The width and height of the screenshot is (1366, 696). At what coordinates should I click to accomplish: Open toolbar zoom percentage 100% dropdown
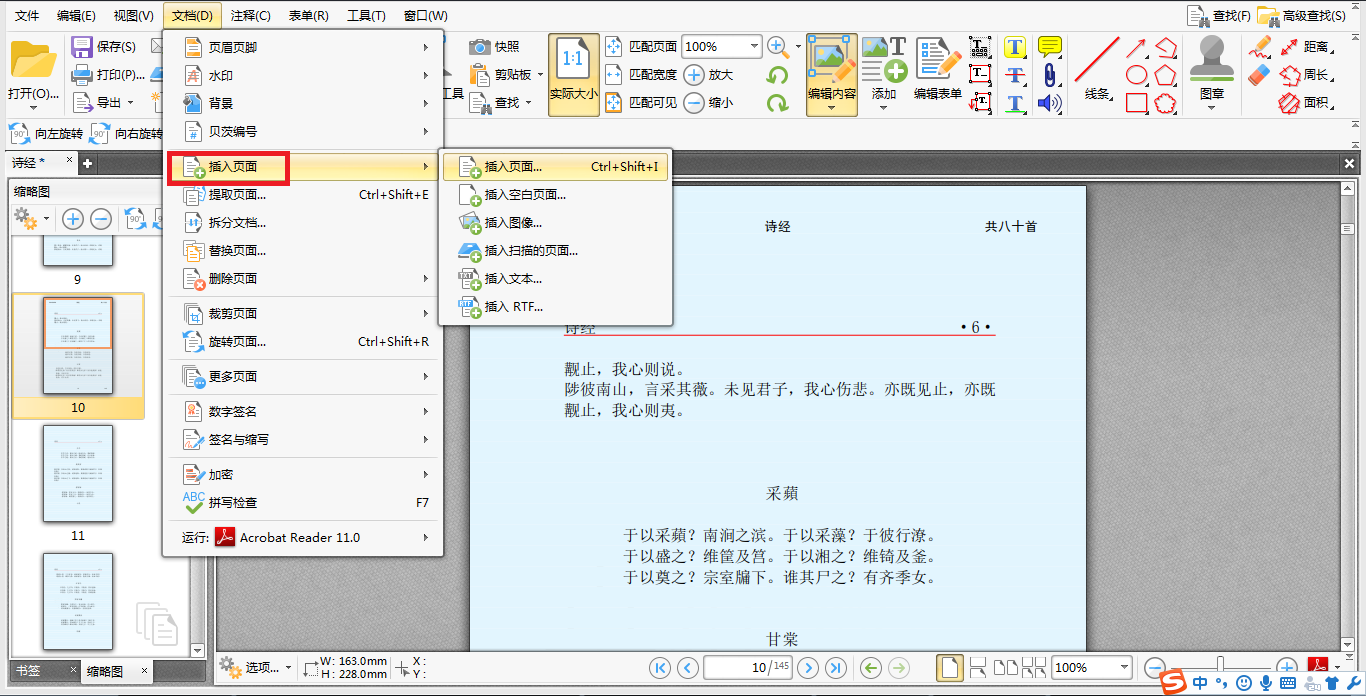753,46
